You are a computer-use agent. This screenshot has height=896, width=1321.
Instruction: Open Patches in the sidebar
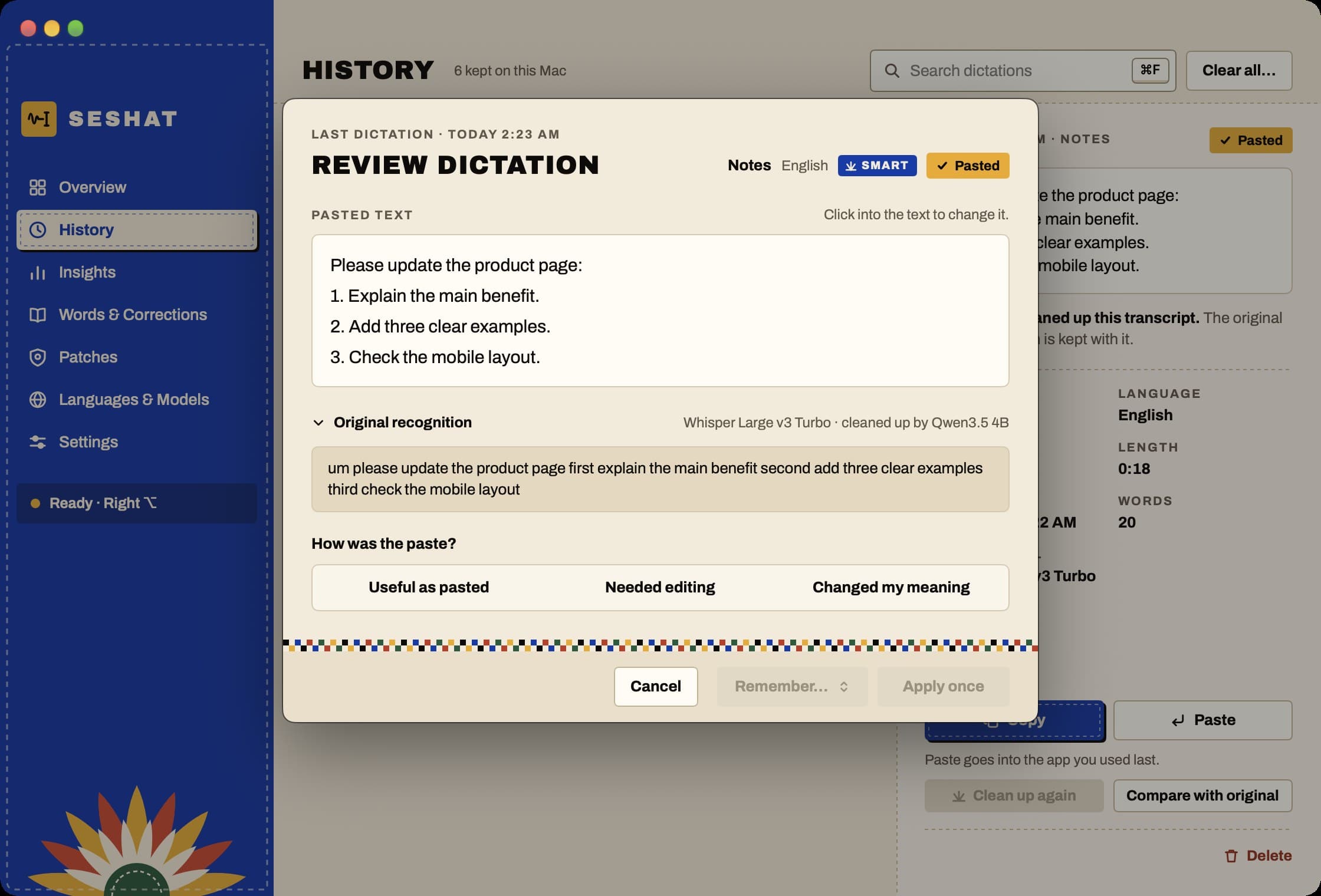[137, 357]
